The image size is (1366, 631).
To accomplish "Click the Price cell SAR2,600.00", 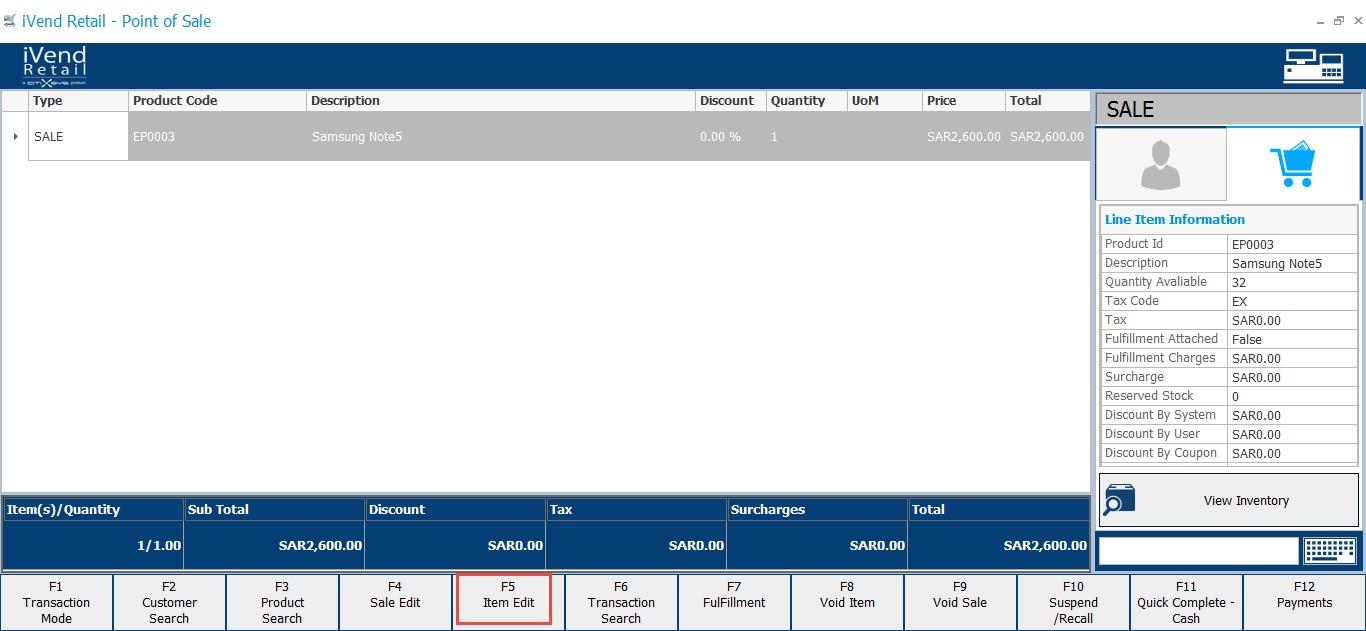I will (x=964, y=136).
